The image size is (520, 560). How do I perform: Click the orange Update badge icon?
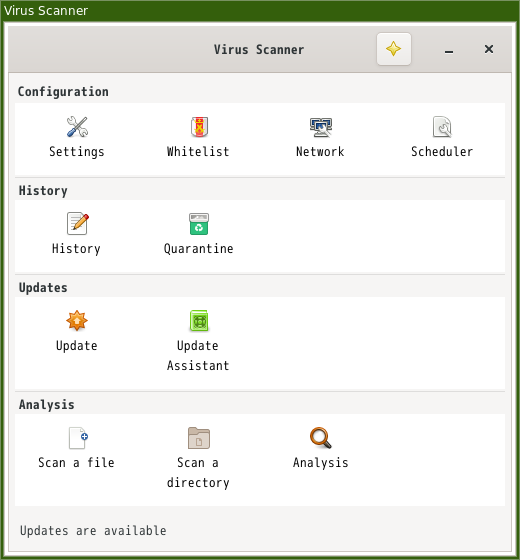(77, 321)
